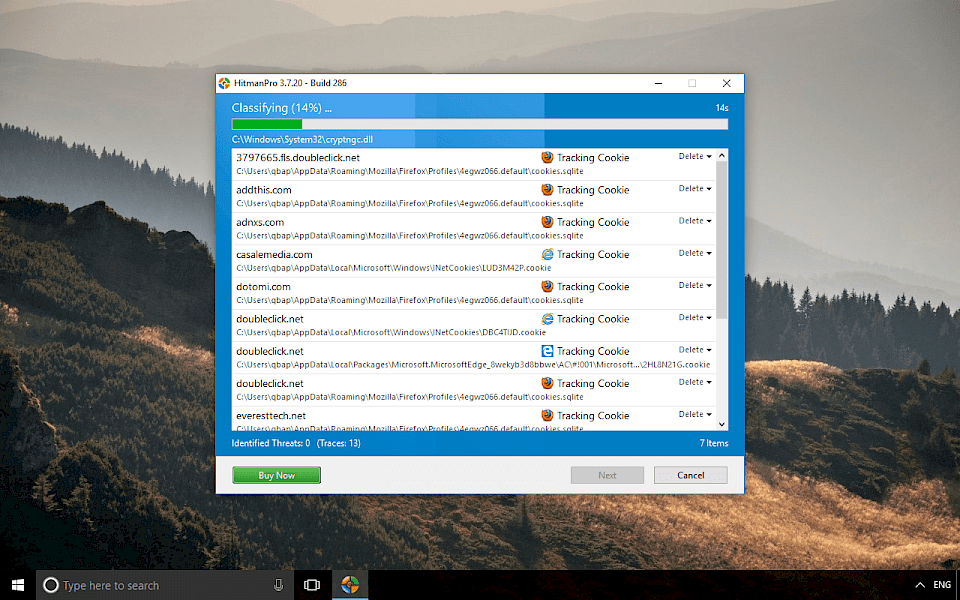Click Firefox icon on 3797665.fls.doubleclick.net row

[547, 157]
